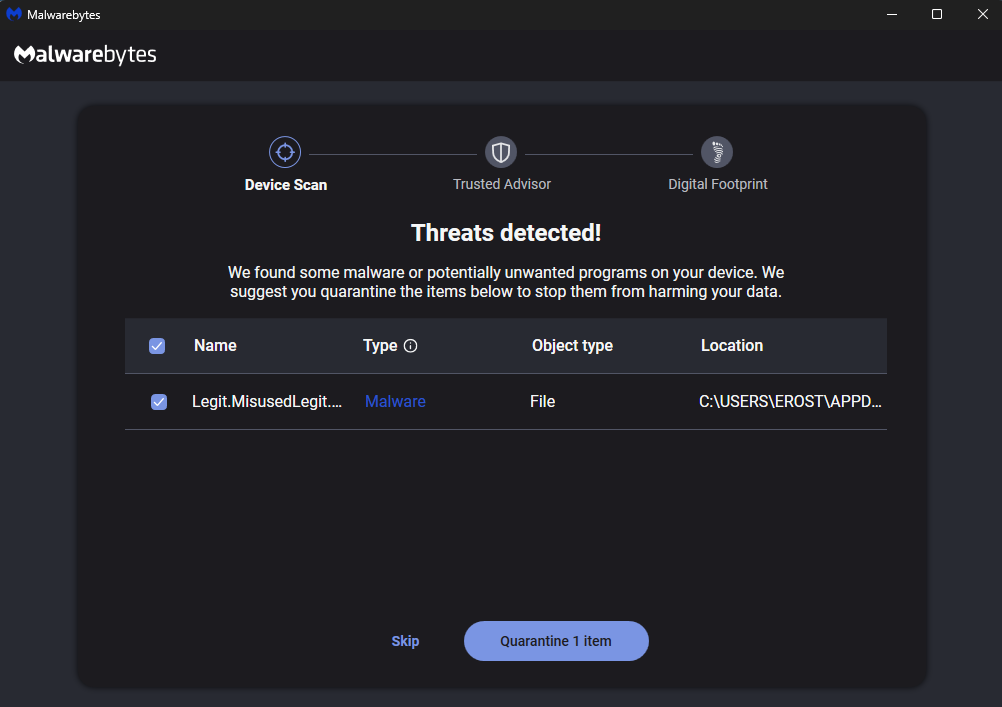Click the Malwarebytes logo in header

pyautogui.click(x=85, y=55)
